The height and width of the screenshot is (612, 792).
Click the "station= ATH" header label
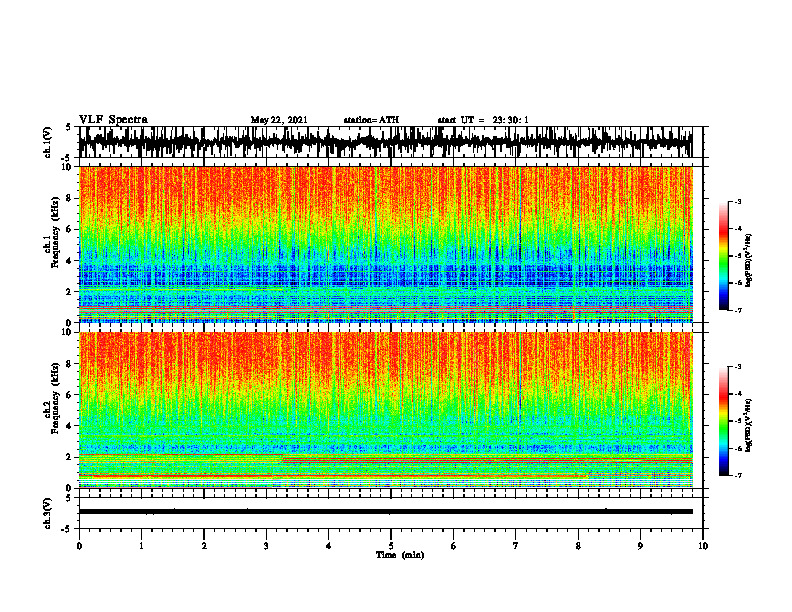(x=371, y=120)
